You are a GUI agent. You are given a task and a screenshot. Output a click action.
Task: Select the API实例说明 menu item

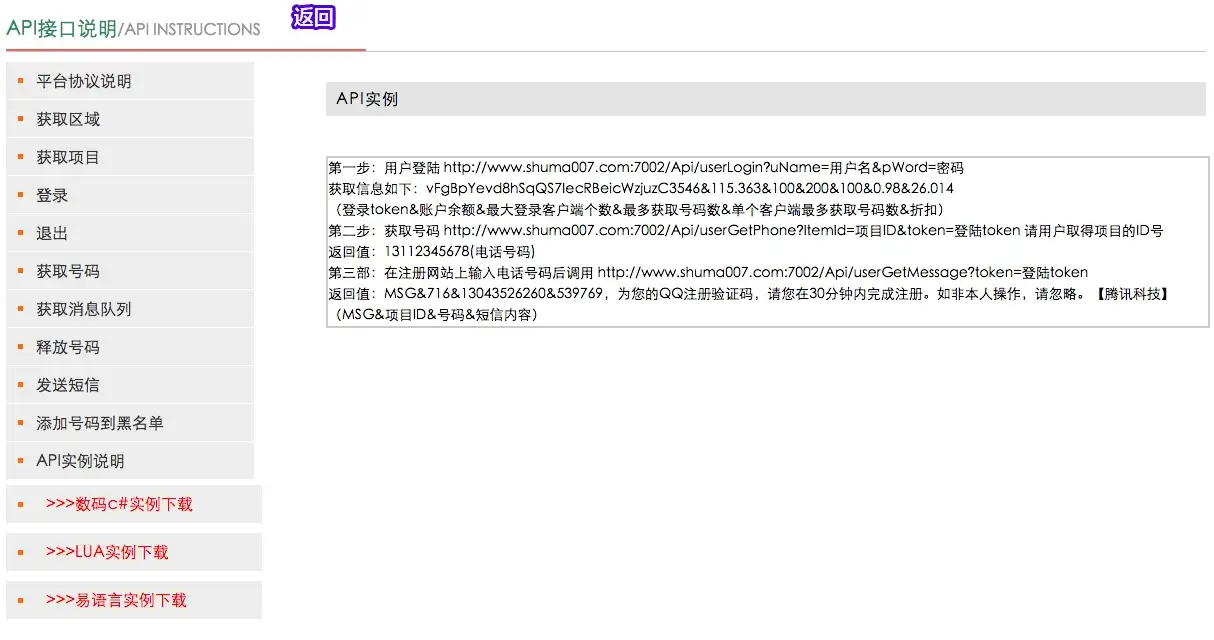[x=80, y=461]
